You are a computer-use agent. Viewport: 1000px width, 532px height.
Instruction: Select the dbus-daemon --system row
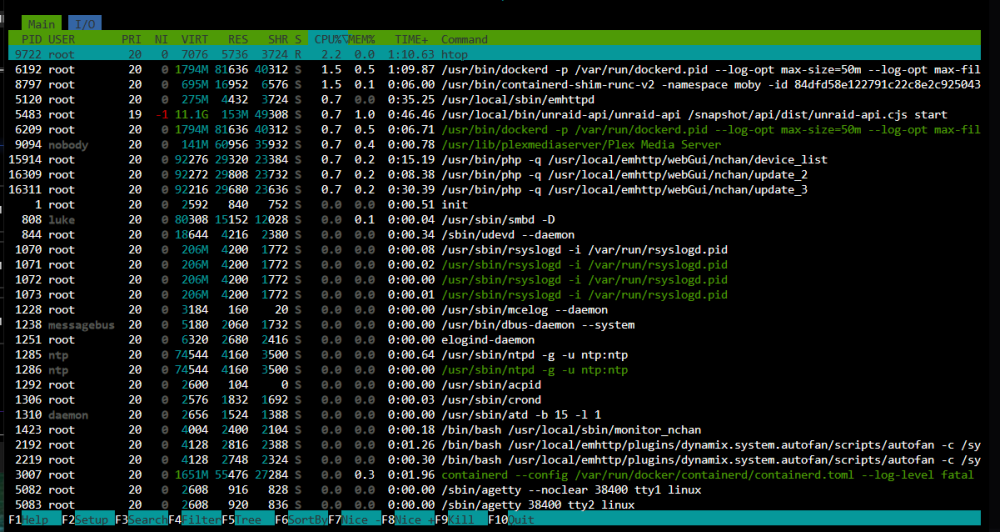click(x=494, y=325)
